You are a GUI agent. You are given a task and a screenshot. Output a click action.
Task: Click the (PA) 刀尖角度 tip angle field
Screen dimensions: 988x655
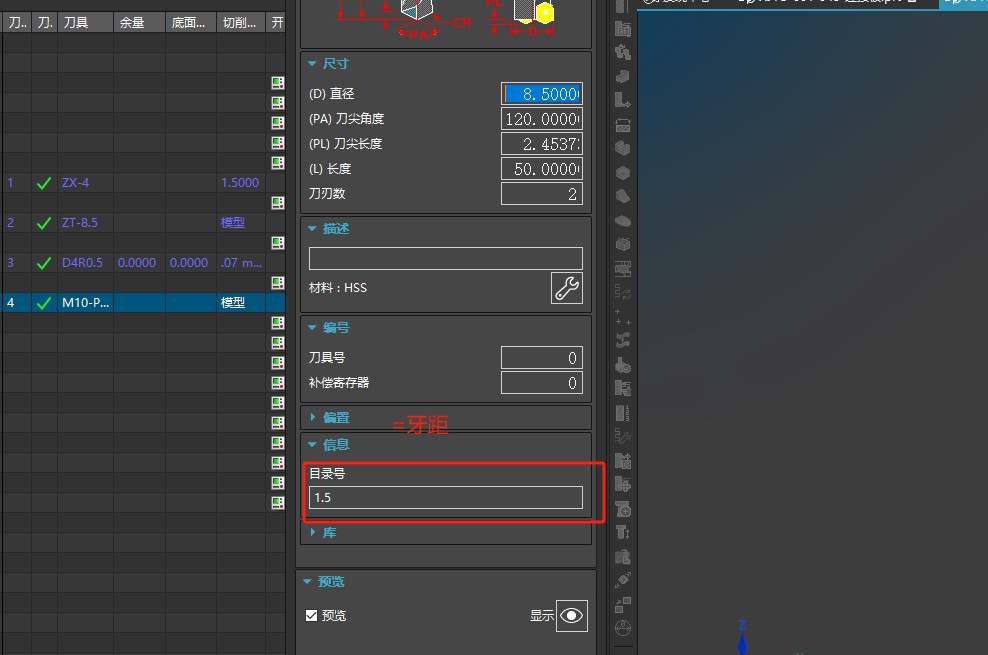point(542,119)
